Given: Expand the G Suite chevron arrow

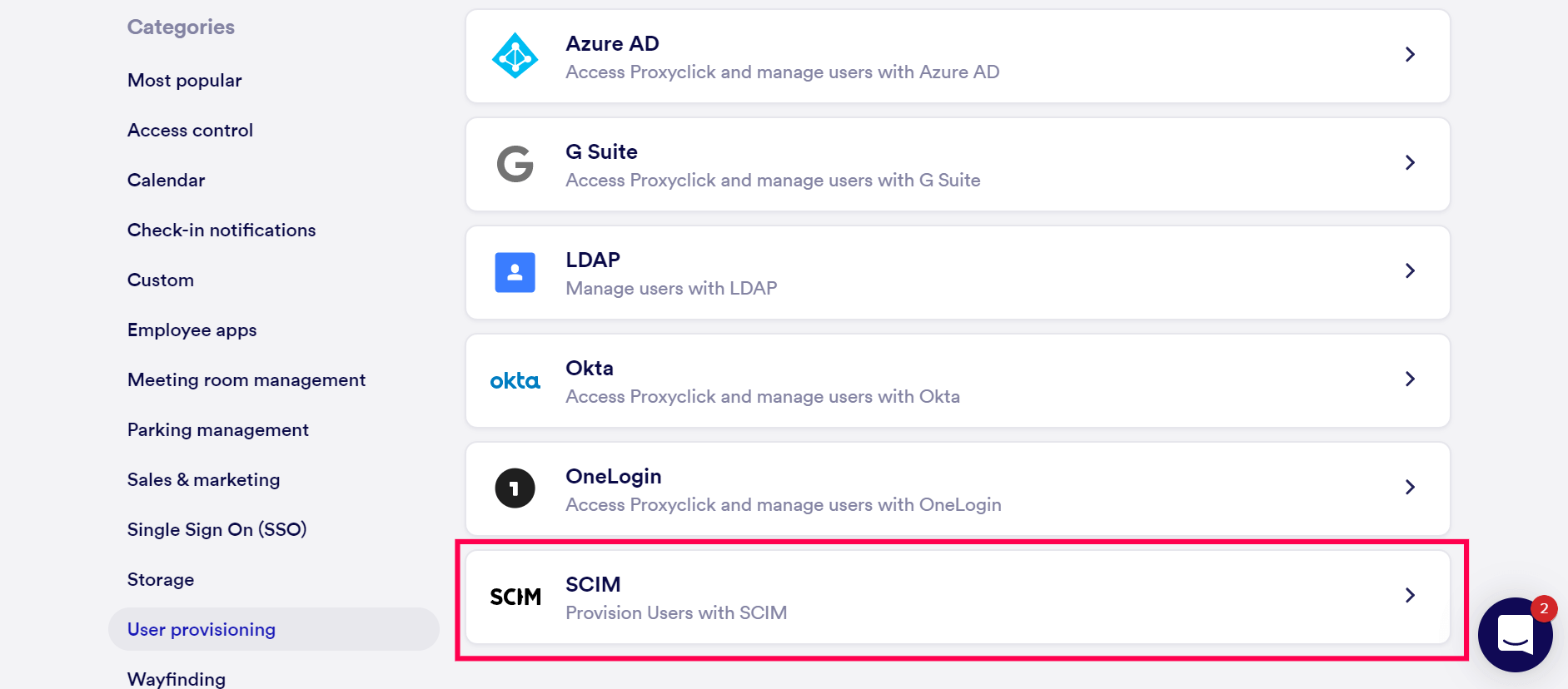Looking at the screenshot, I should [x=1410, y=162].
